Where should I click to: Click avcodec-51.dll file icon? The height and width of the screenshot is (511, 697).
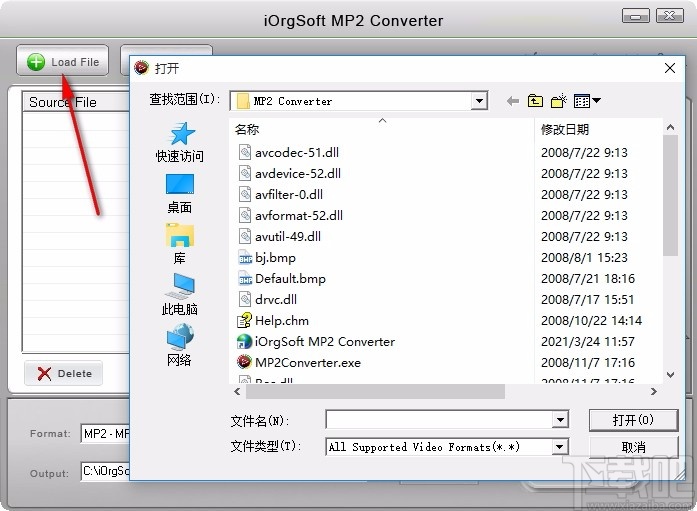coord(245,152)
